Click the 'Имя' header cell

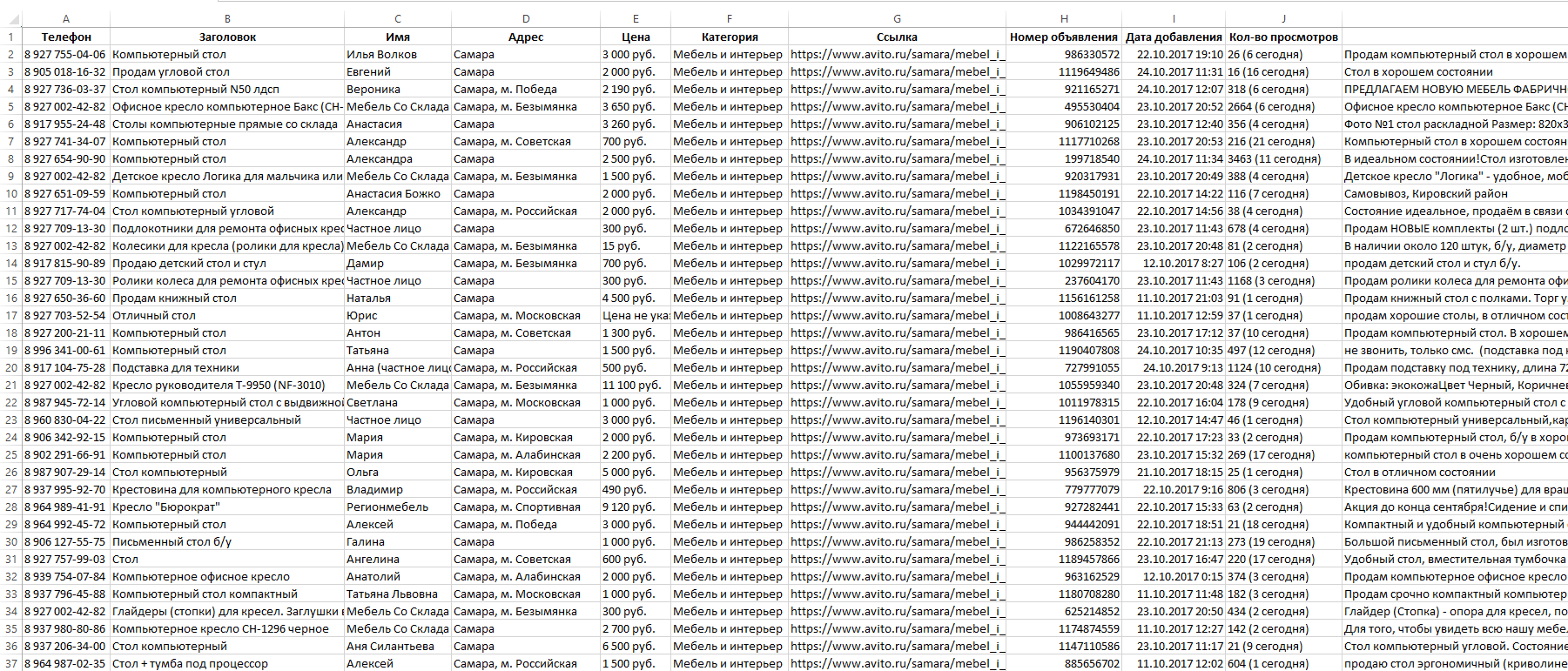pos(398,37)
